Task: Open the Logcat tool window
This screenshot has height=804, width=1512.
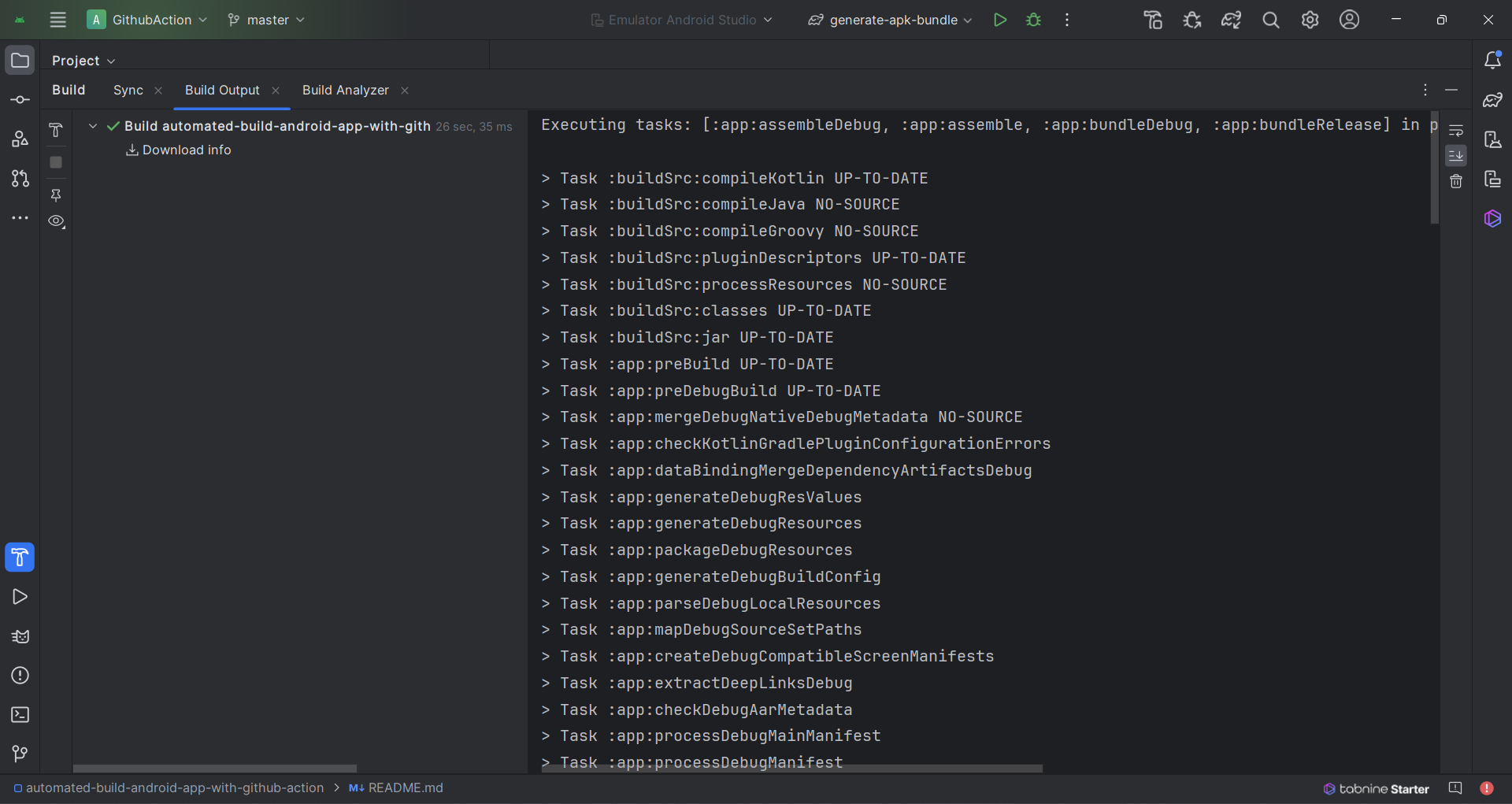Action: (20, 636)
